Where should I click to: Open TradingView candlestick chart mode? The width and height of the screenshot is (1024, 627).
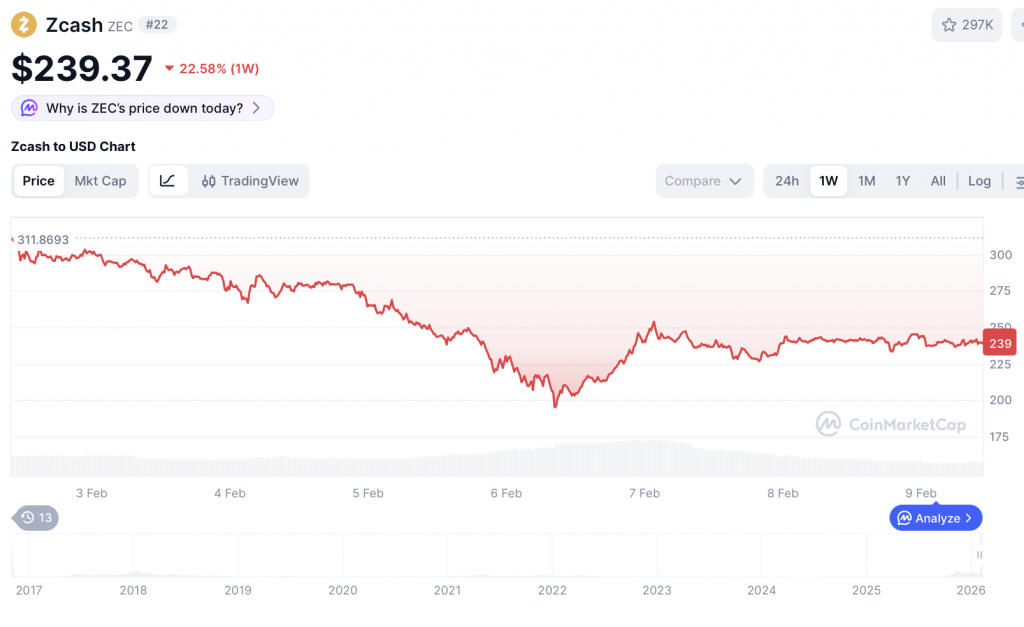coord(250,181)
